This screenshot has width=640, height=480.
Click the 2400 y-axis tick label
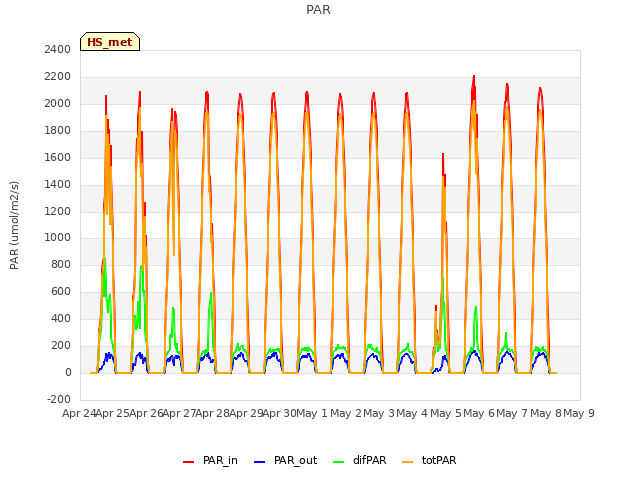[58, 49]
